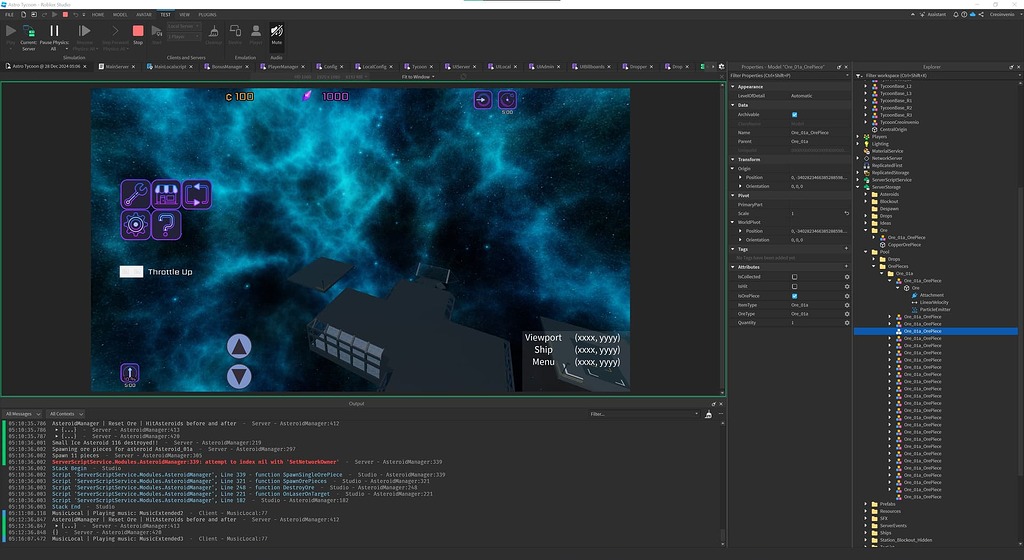Collapse the Attributes section in Properties
1024x560 pixels.
[x=733, y=268]
